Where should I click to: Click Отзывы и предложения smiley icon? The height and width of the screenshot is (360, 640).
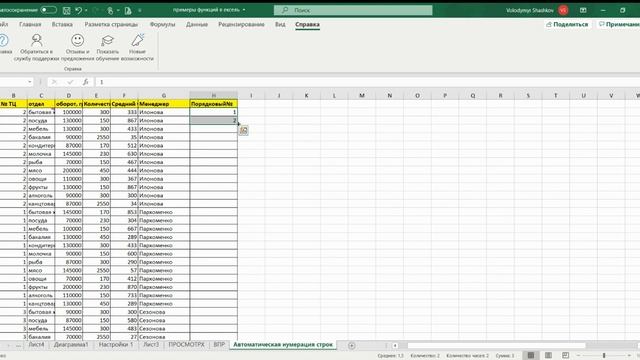tap(78, 40)
